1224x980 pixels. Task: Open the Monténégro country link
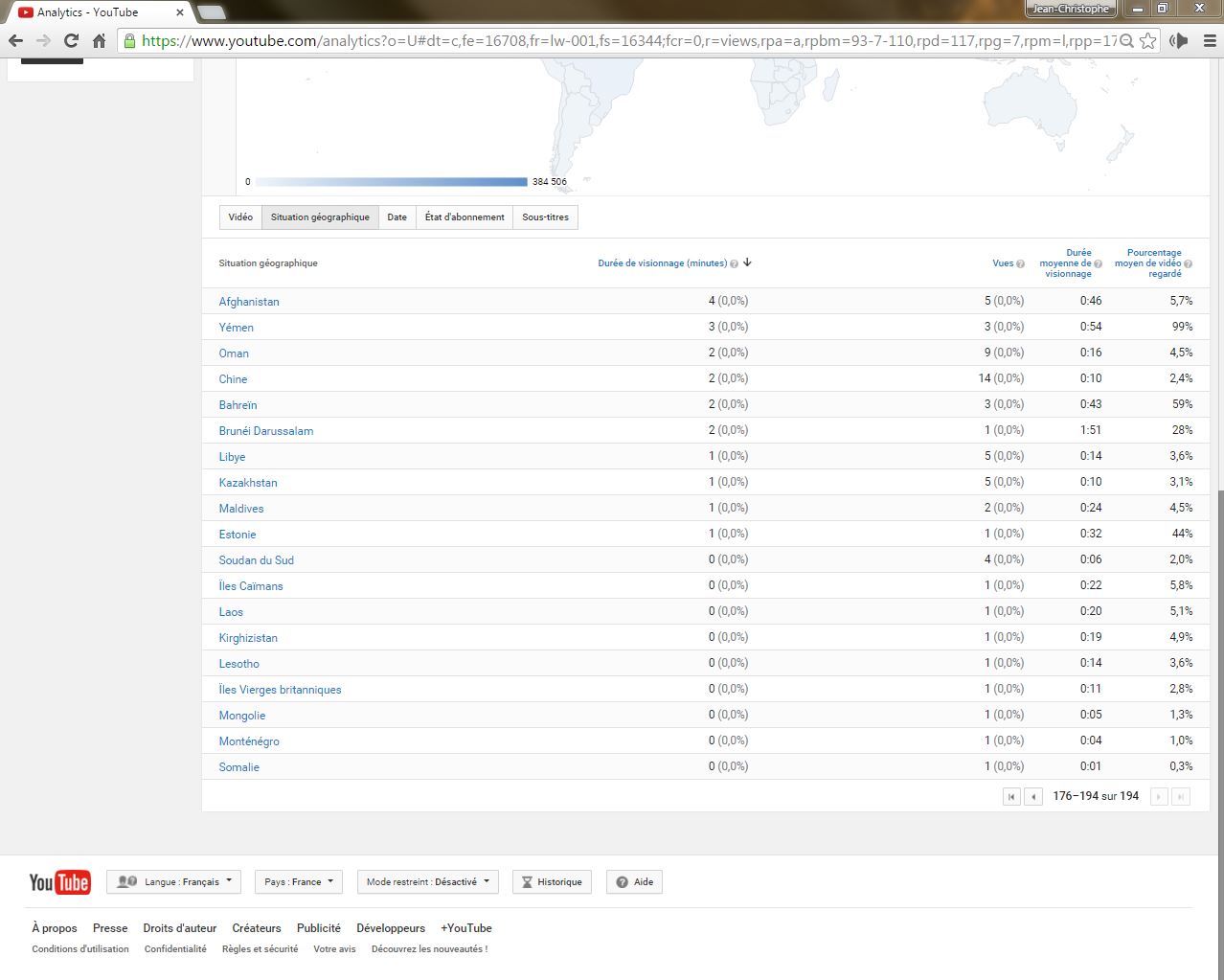click(249, 741)
